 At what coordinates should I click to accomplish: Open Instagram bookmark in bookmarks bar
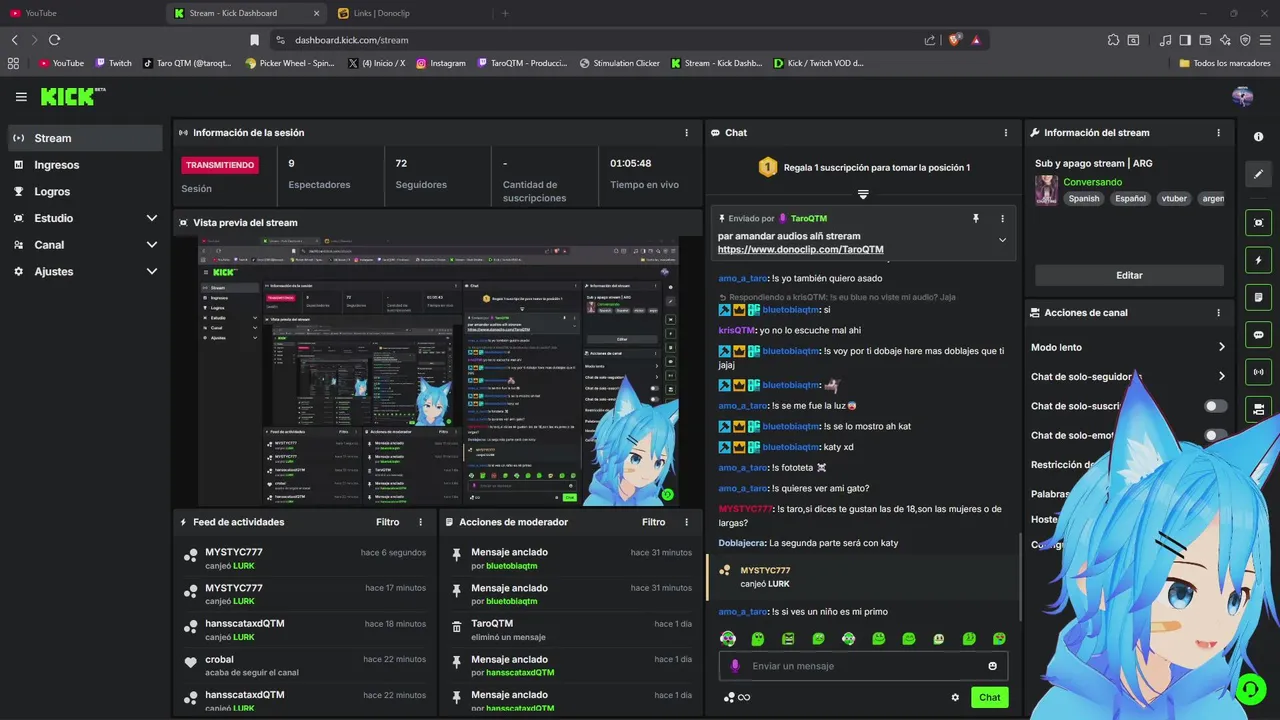441,63
